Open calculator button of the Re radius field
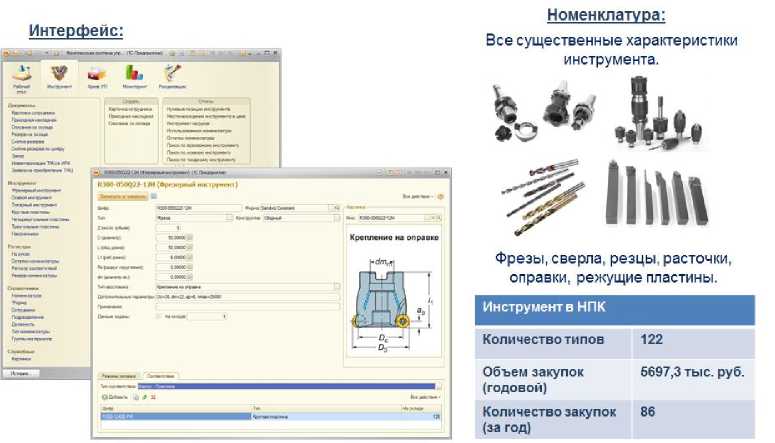This screenshot has width=775, height=443. (x=190, y=267)
